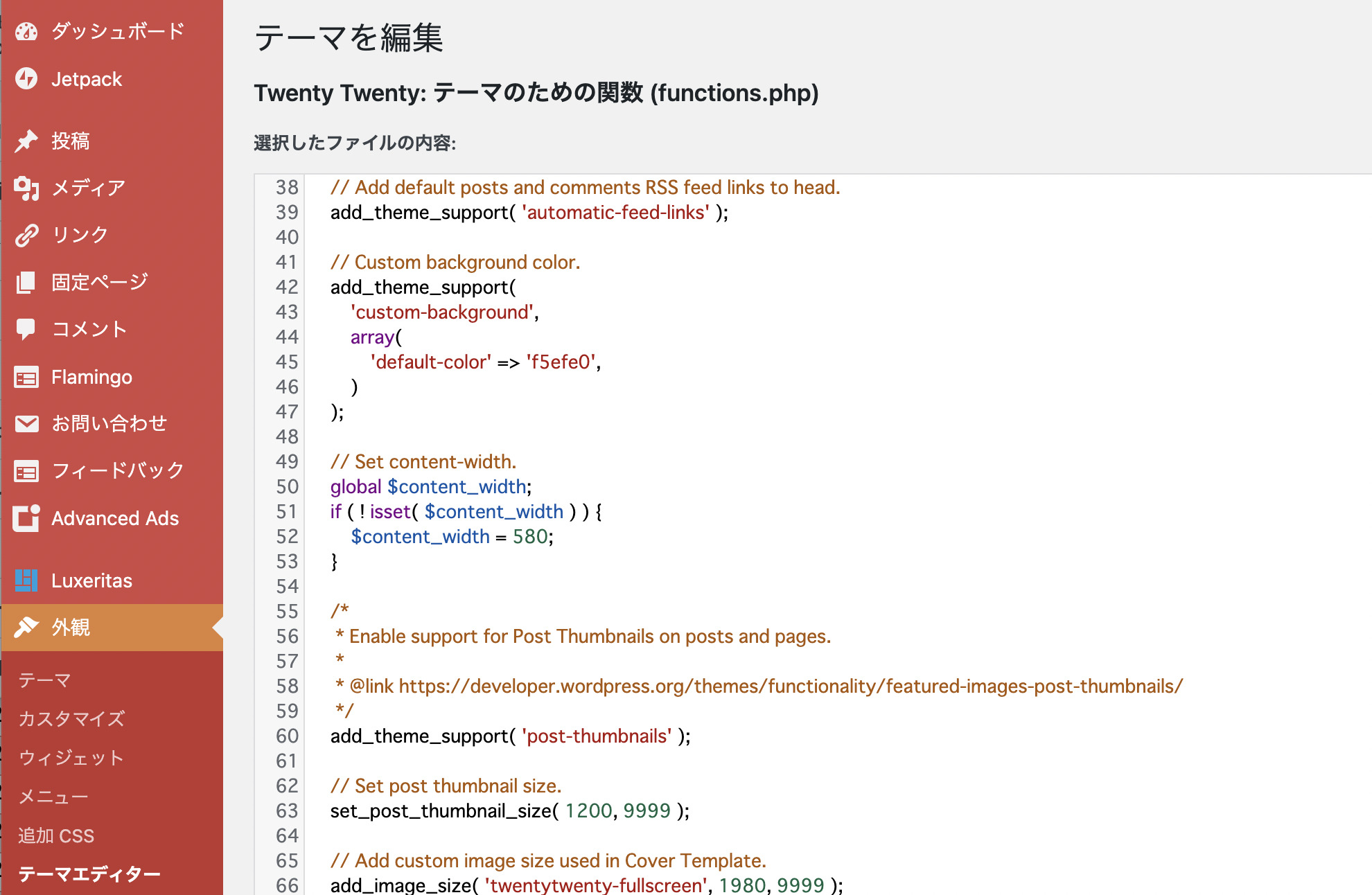Screen dimensions: 1372x895
Task: Click line number 38 in the gutter
Action: 287,187
